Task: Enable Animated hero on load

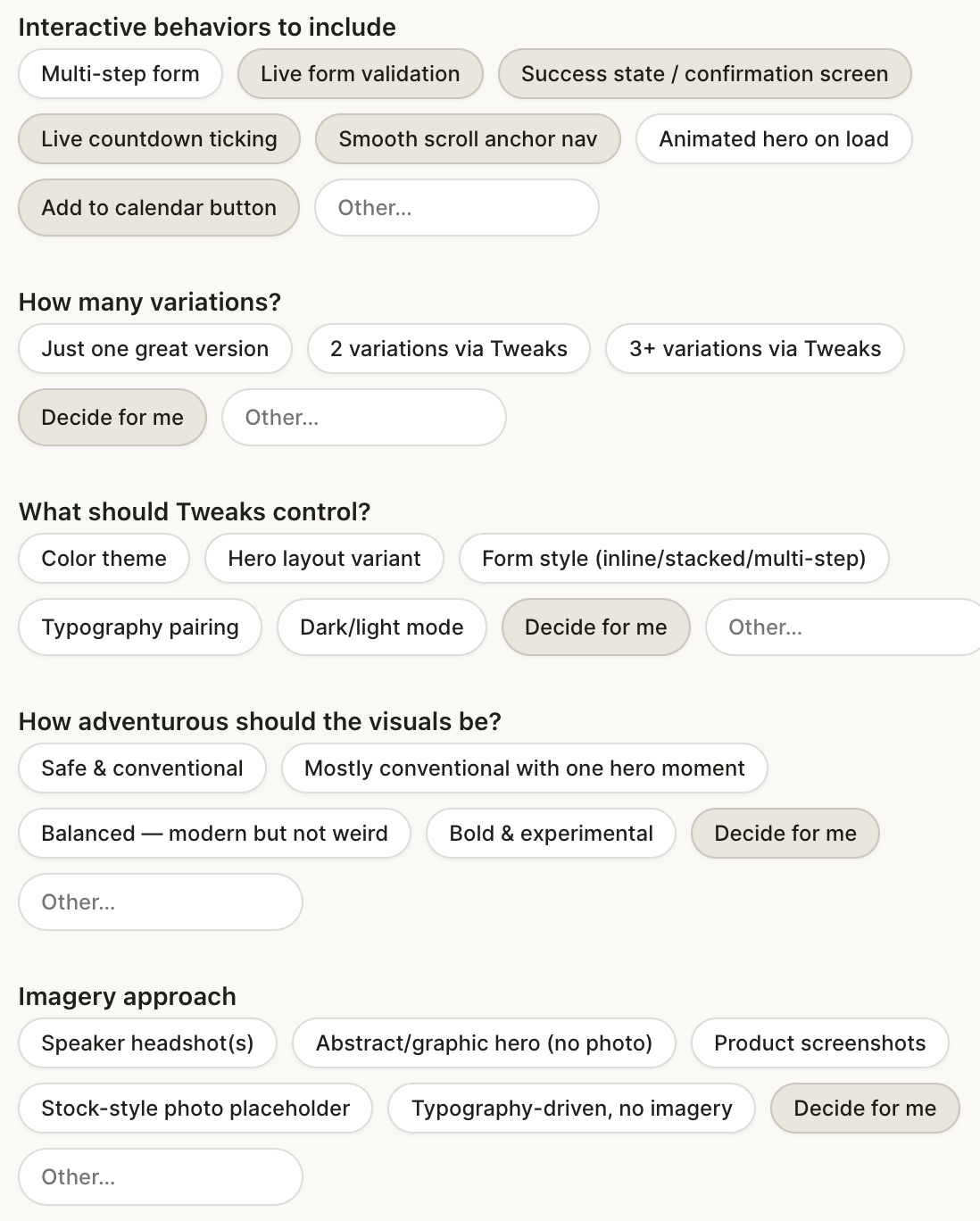Action: click(773, 139)
